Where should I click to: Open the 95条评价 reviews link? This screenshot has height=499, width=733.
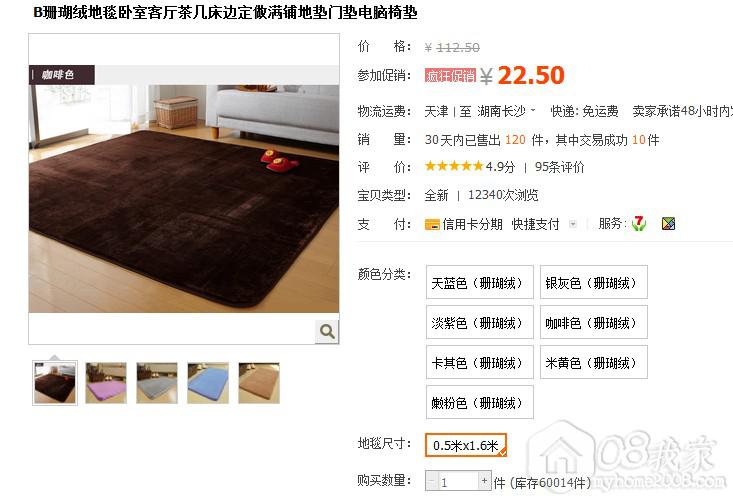pyautogui.click(x=560, y=167)
